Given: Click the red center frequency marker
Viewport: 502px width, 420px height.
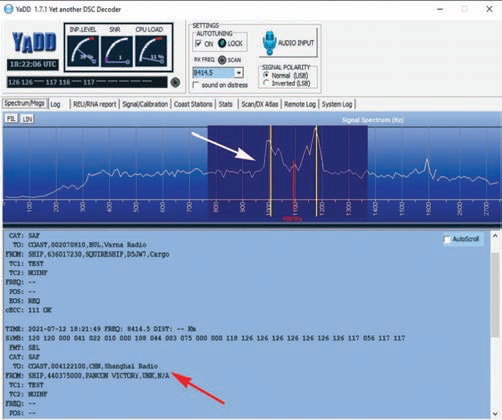Looking at the screenshot, I should point(294,188).
